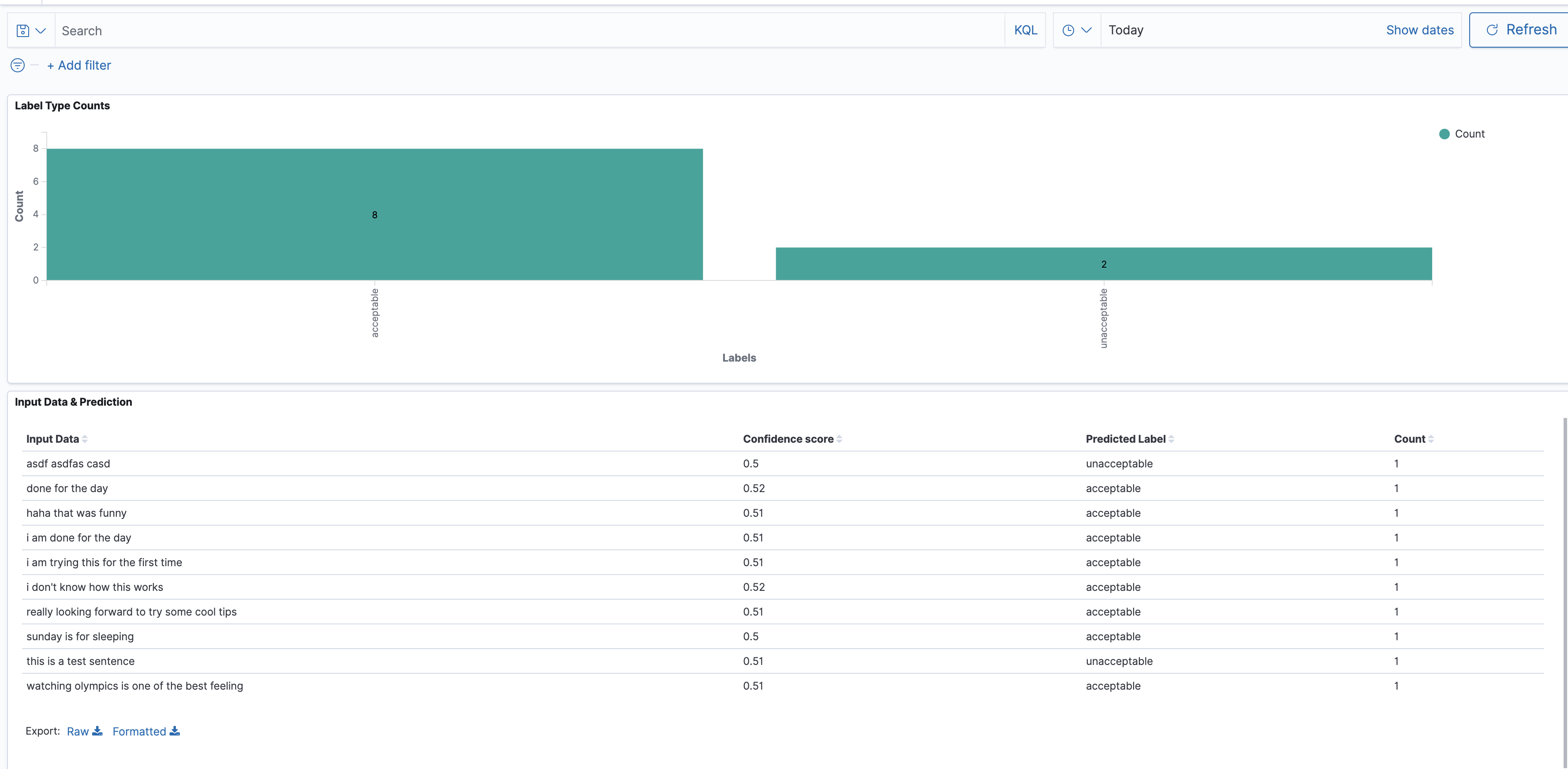Expand the date quick menu chevron
1568x769 pixels.
1086,30
